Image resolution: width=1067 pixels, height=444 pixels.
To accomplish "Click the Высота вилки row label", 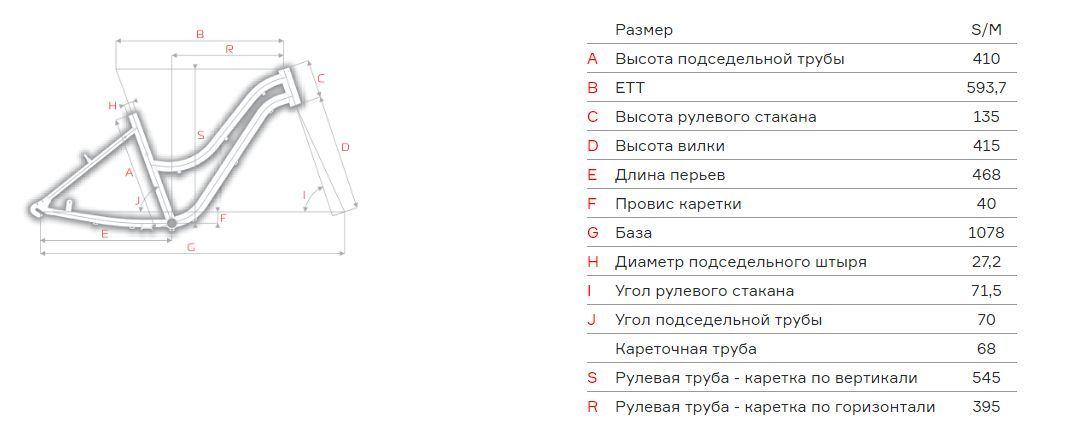I will [x=670, y=146].
